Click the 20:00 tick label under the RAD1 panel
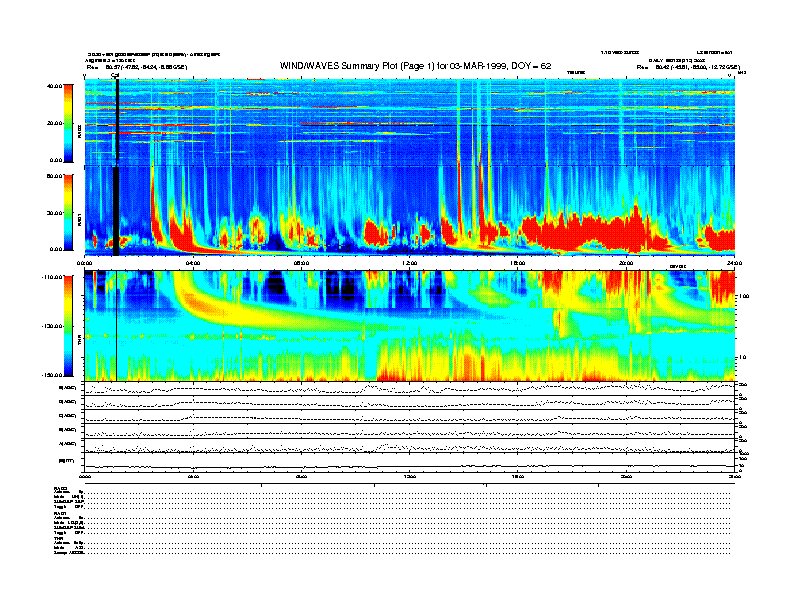 point(626,263)
